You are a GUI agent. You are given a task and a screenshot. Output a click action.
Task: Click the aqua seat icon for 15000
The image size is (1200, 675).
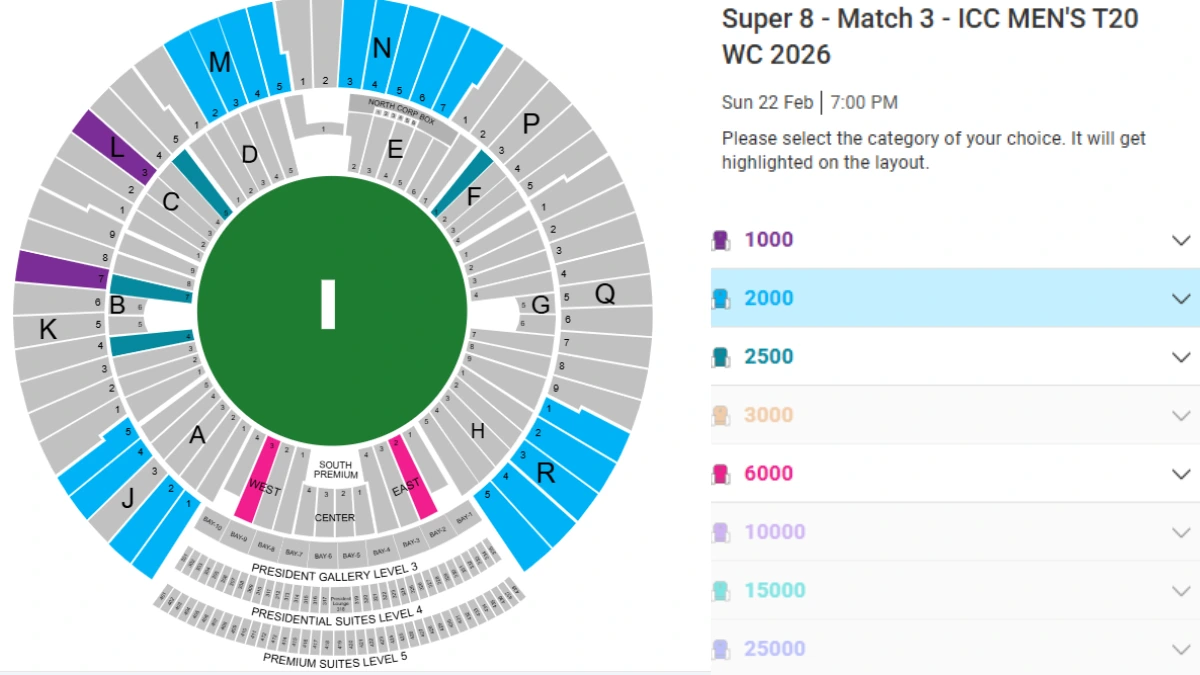(x=720, y=591)
